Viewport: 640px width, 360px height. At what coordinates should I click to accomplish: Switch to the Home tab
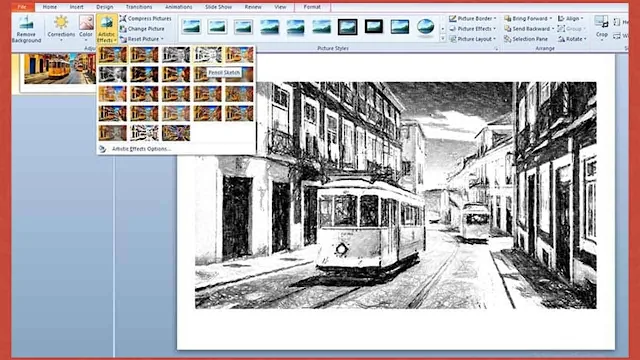tap(50, 7)
